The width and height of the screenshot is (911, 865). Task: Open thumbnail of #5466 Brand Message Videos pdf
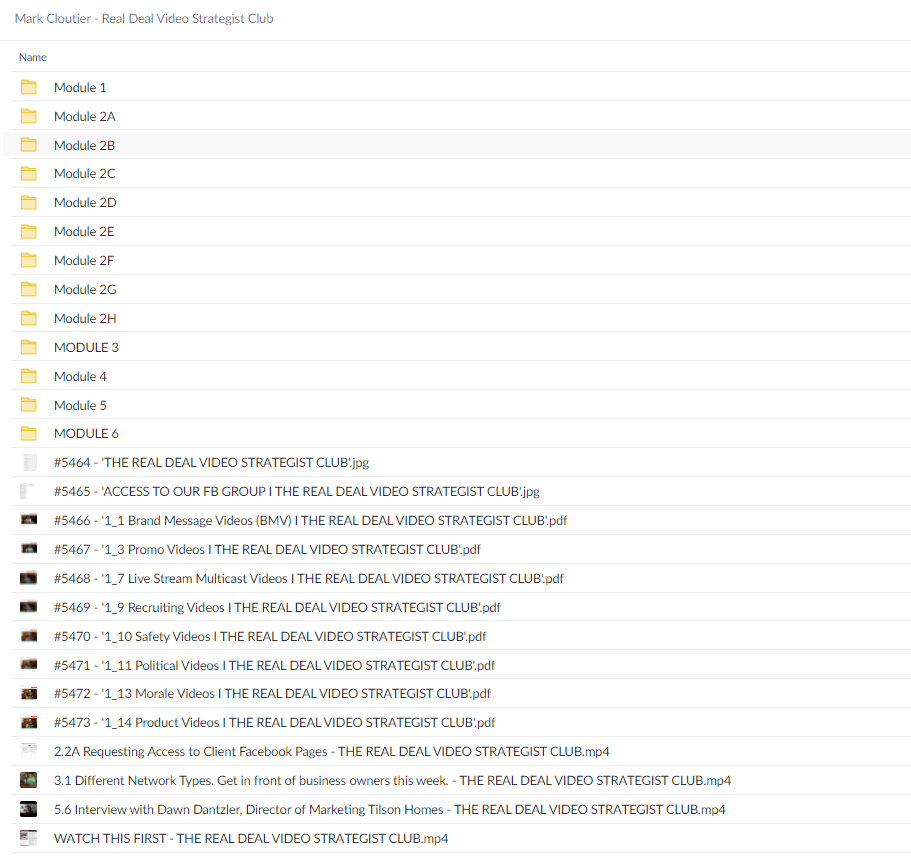coord(28,519)
